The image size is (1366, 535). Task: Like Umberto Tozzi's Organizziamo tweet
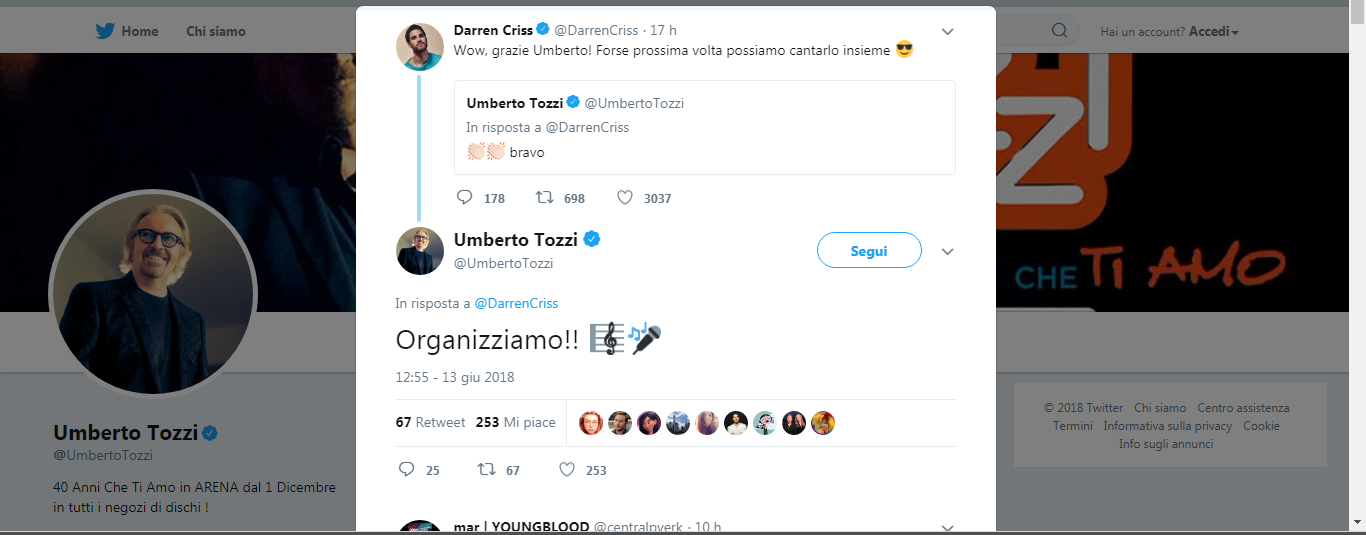pos(566,469)
